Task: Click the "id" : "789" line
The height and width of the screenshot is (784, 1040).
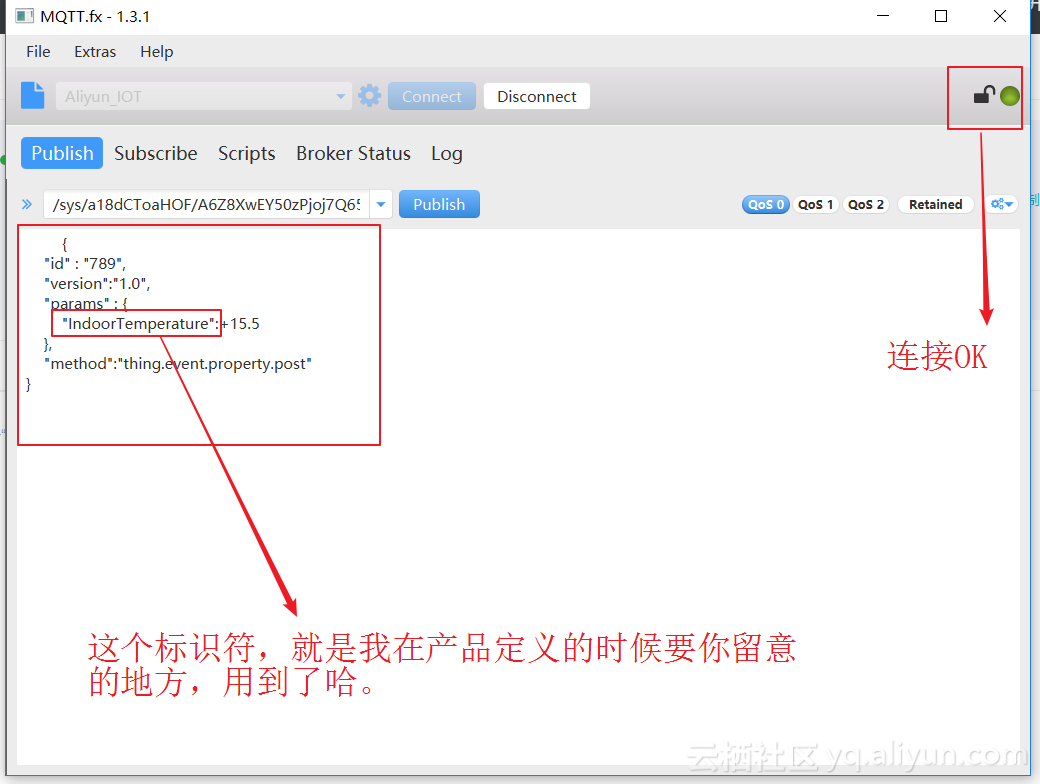Action: pos(85,263)
